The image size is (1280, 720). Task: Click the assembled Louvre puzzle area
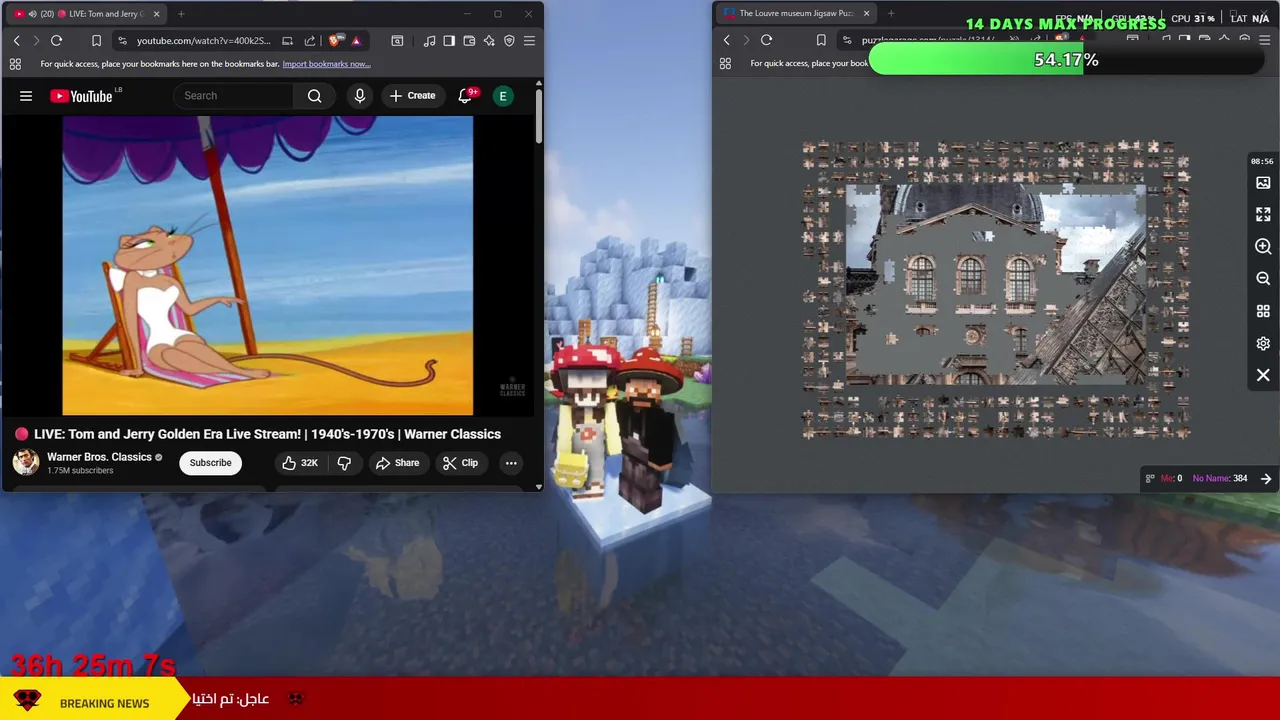tap(996, 284)
